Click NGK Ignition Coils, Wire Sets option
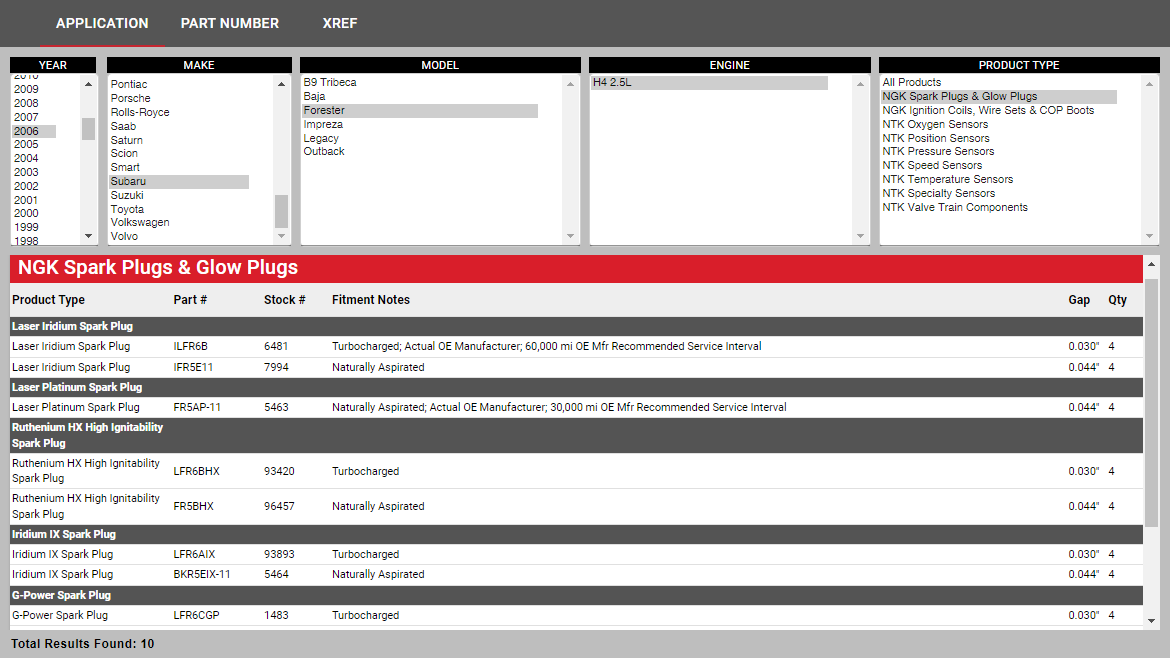This screenshot has width=1170, height=658. pyautogui.click(x=987, y=110)
